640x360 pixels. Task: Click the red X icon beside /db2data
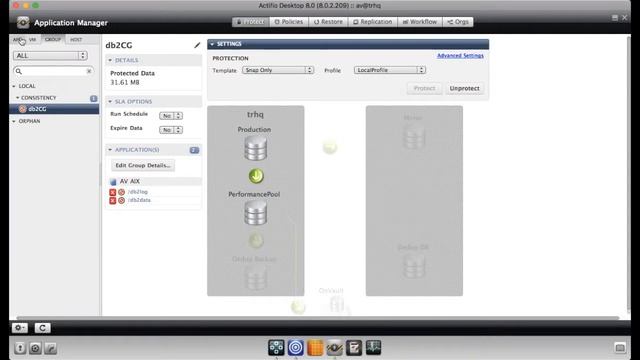tap(113, 200)
